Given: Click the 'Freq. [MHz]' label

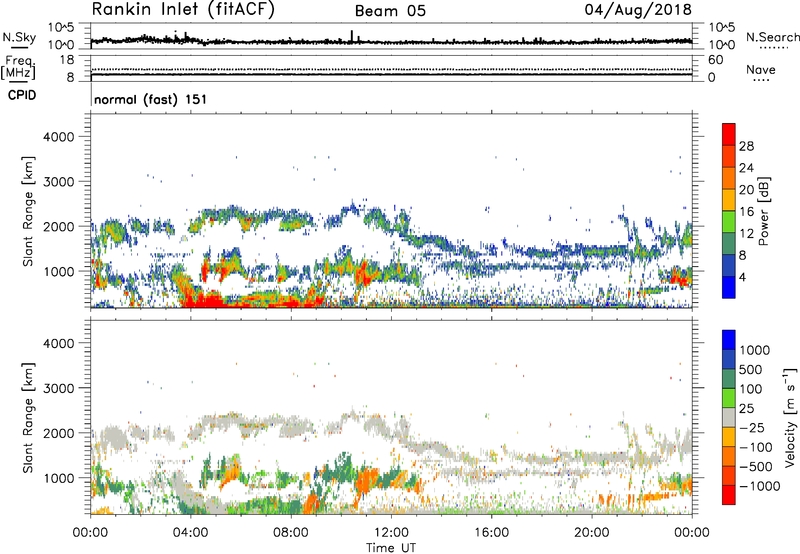Looking at the screenshot, I should (x=18, y=68).
